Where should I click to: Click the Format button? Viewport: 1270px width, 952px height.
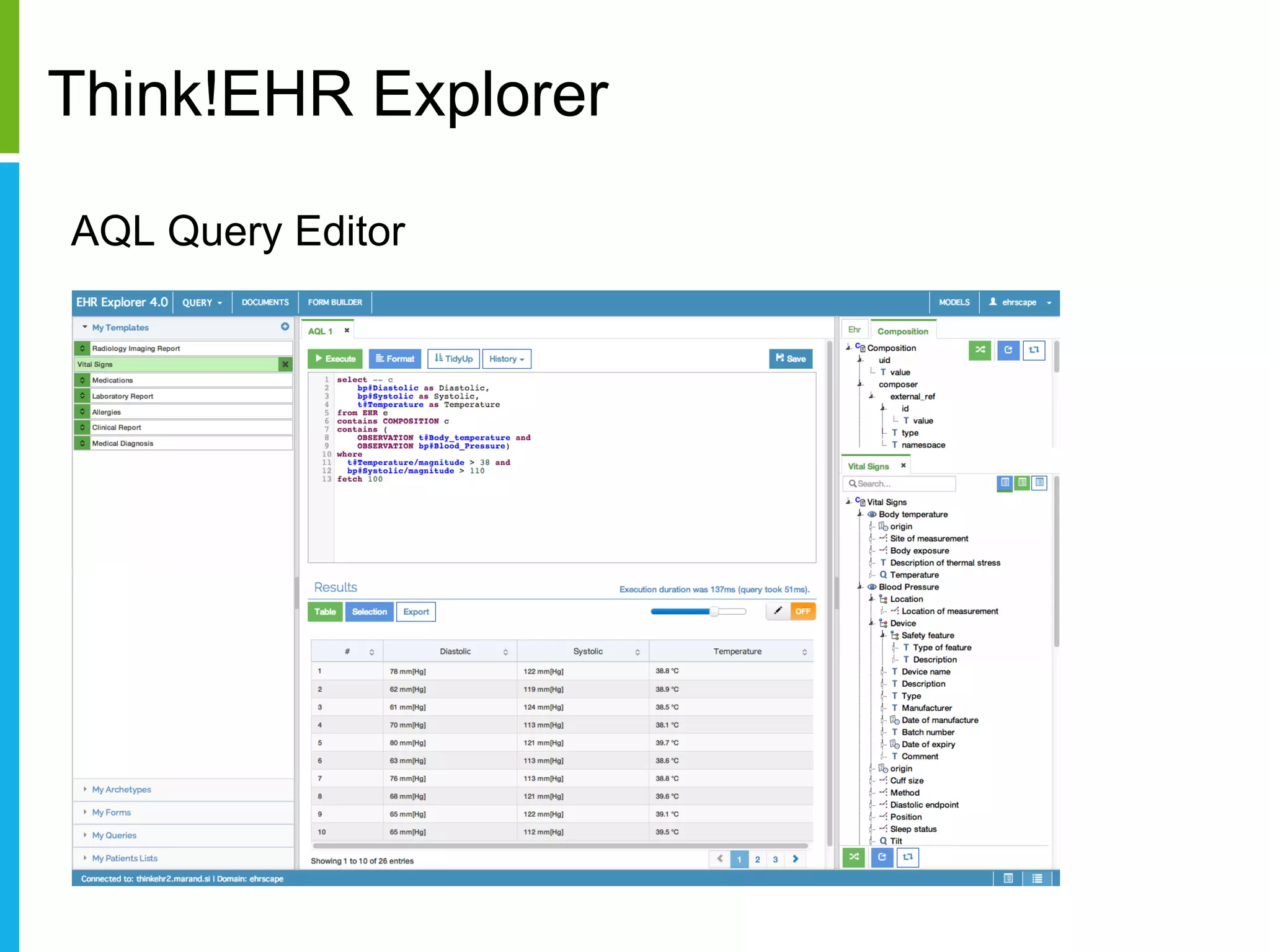pos(395,359)
